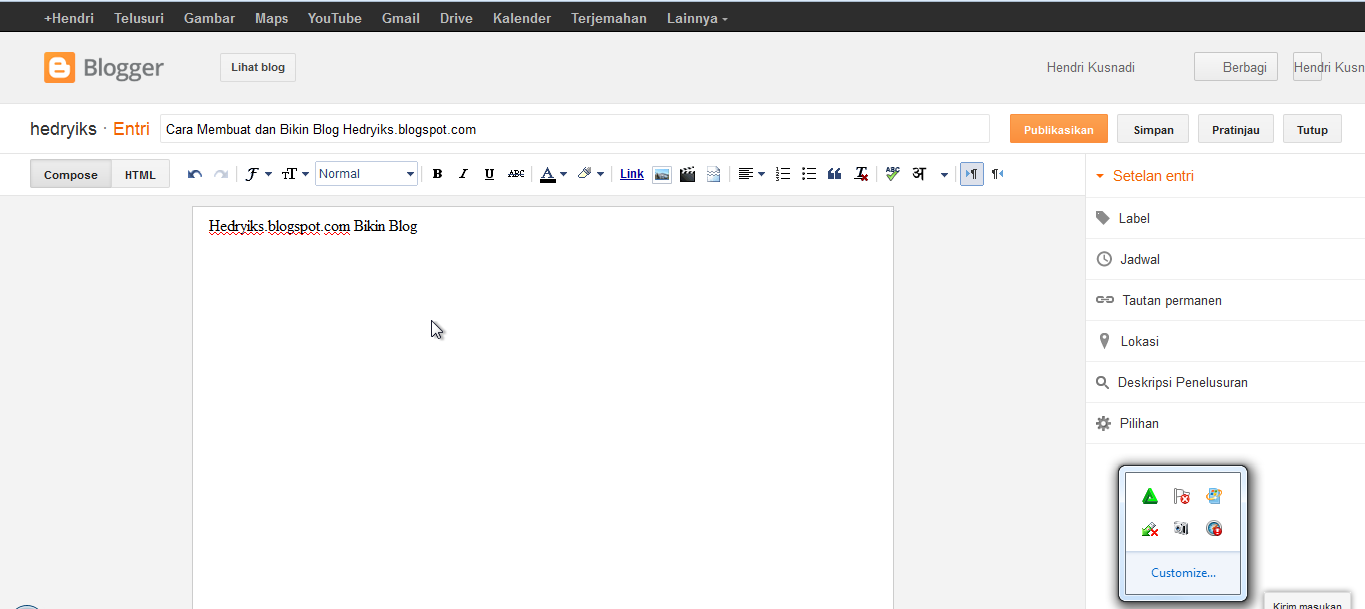Open Maps in the Google bar

[271, 18]
